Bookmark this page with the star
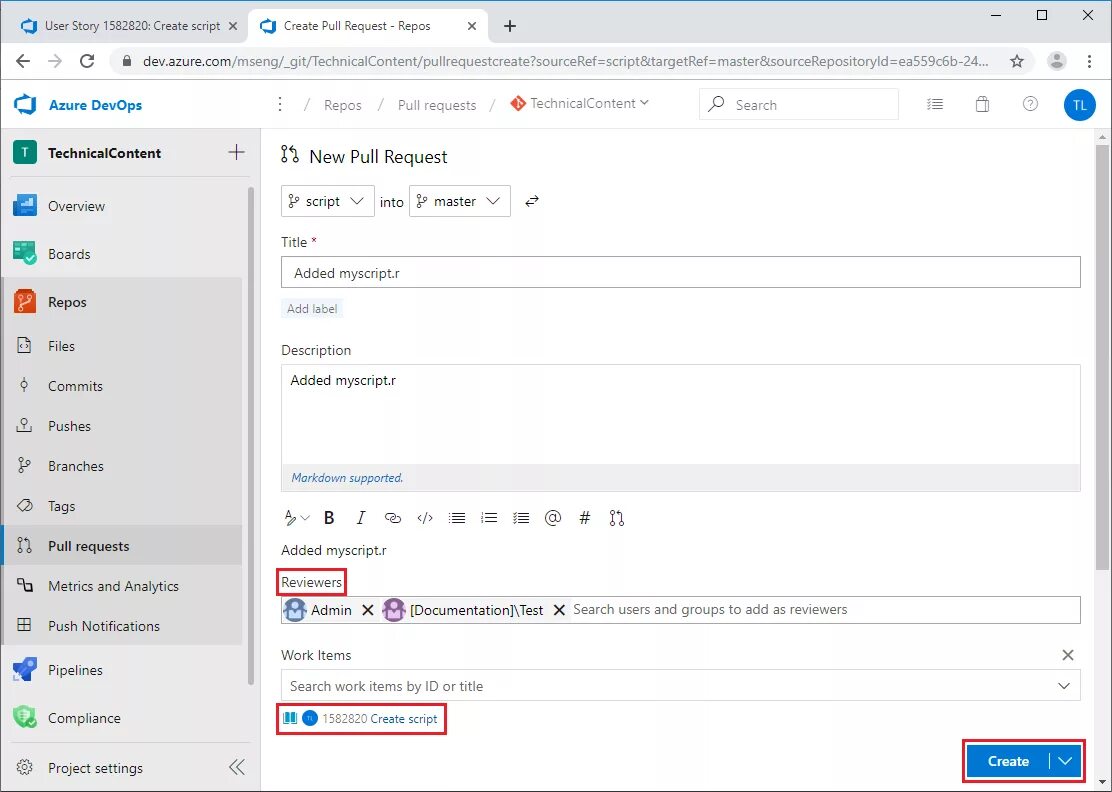The width and height of the screenshot is (1112, 792). tap(1017, 61)
